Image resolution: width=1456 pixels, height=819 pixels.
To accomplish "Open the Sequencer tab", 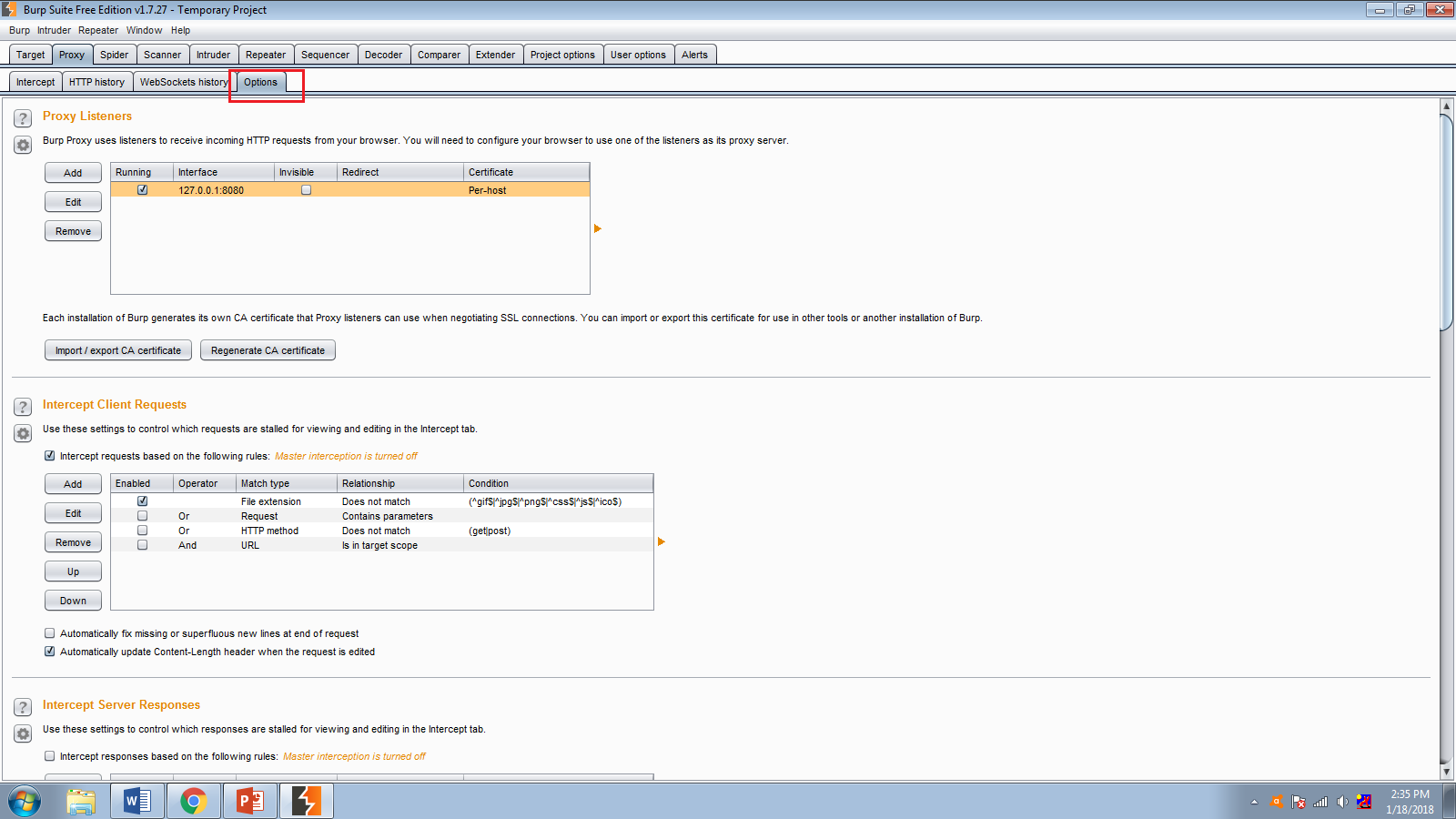I will 325,55.
